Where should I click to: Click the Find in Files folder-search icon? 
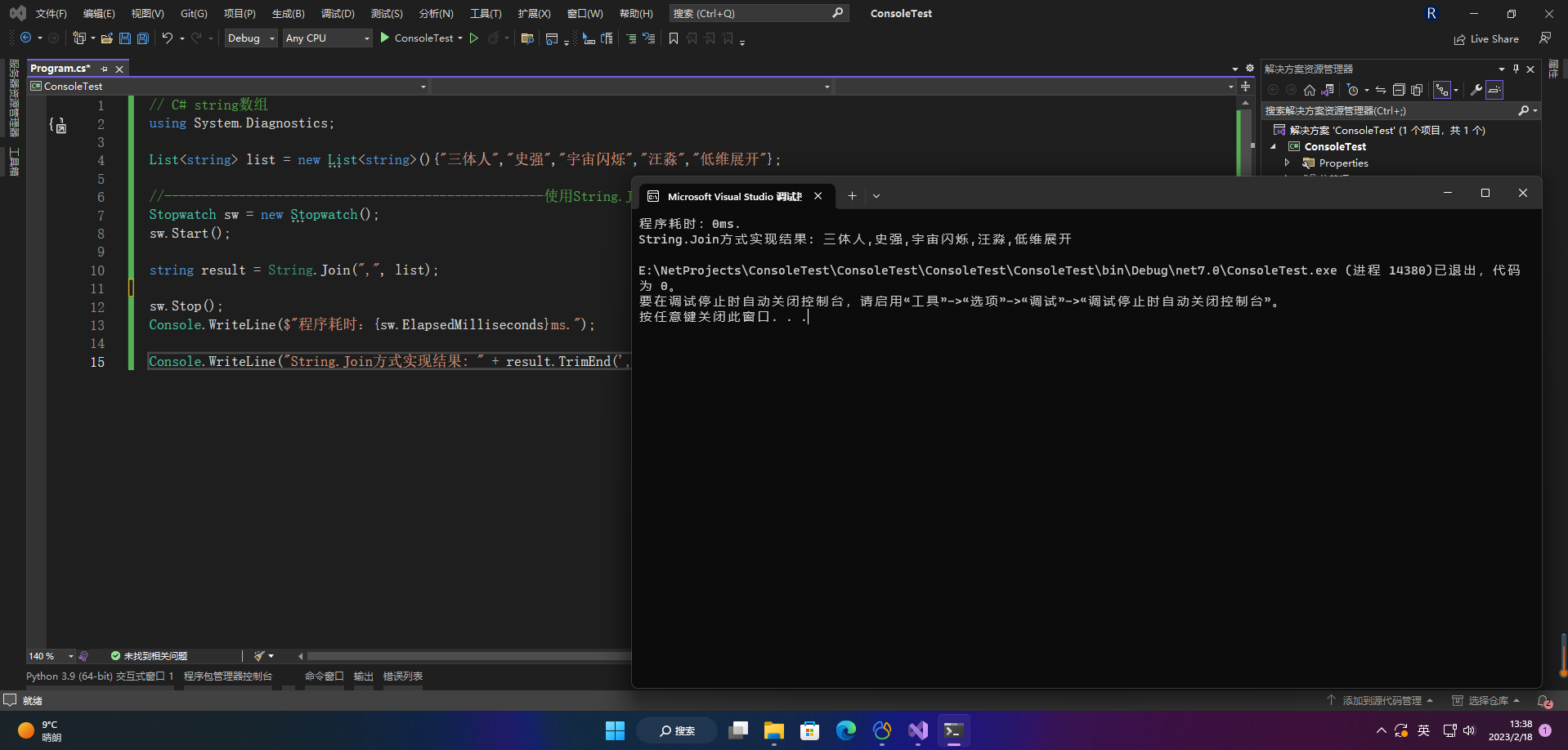coord(527,38)
